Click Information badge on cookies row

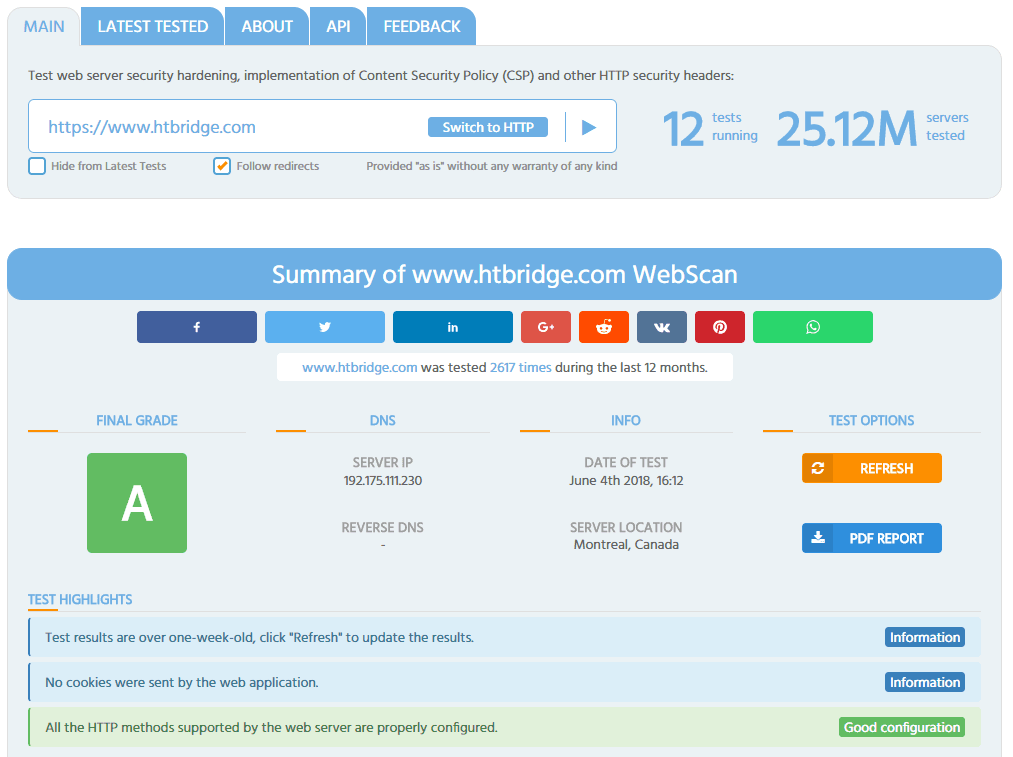(x=924, y=683)
